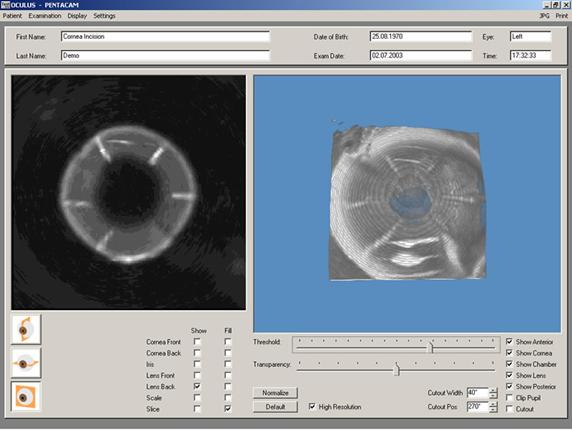Uncheck Show Anterior checkbox
This screenshot has height=430, width=572.
click(509, 342)
